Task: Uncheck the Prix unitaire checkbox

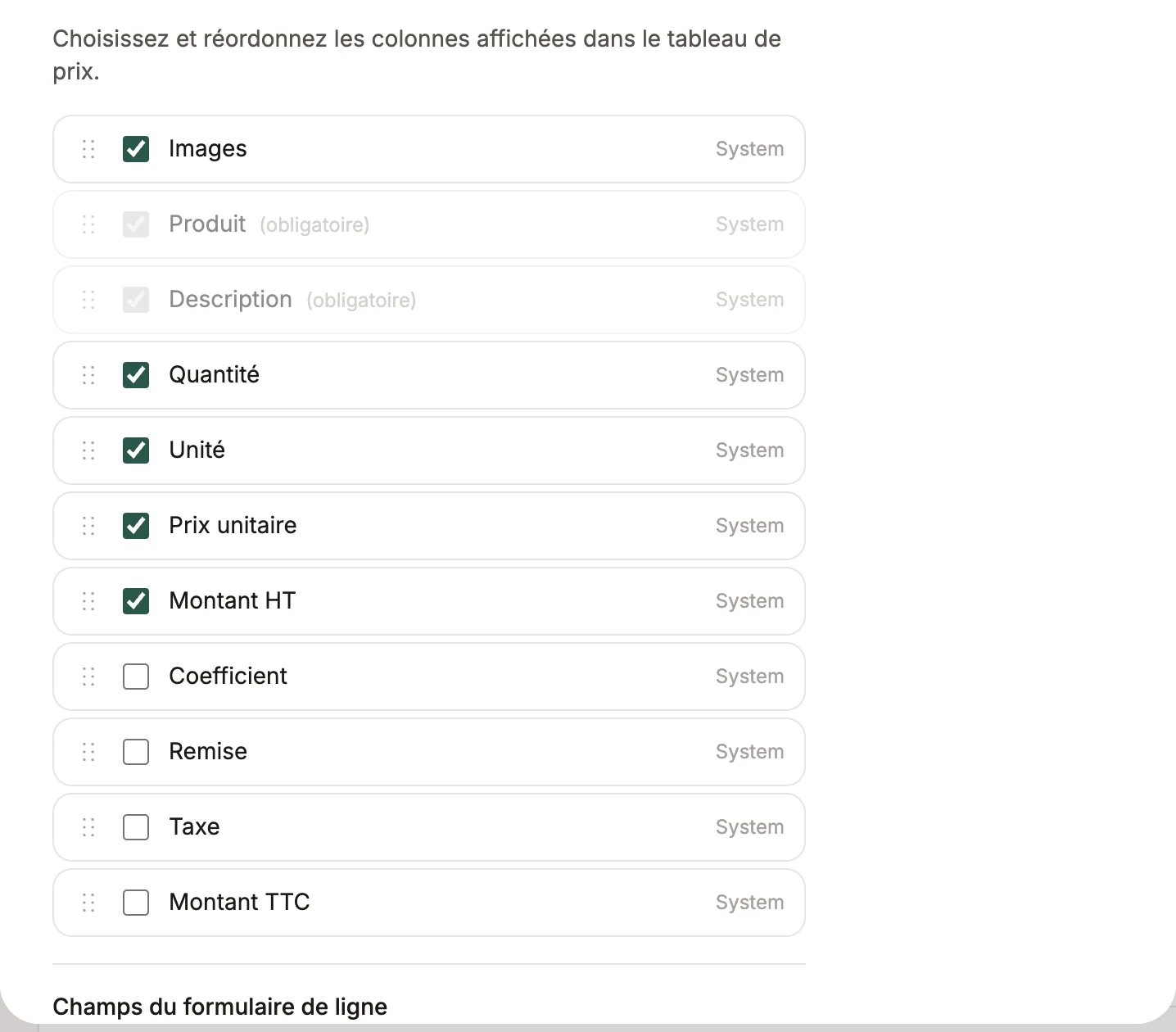Action: click(x=136, y=526)
